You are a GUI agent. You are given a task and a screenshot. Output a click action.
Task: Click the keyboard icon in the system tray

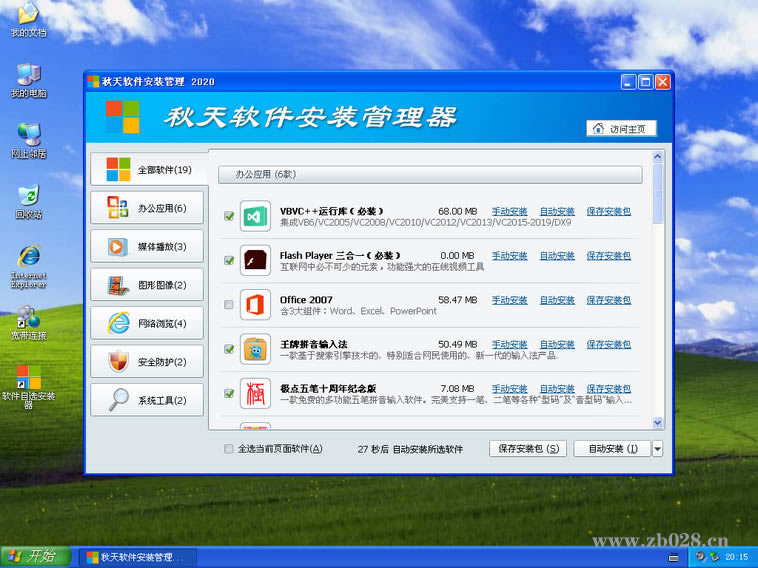coord(673,557)
